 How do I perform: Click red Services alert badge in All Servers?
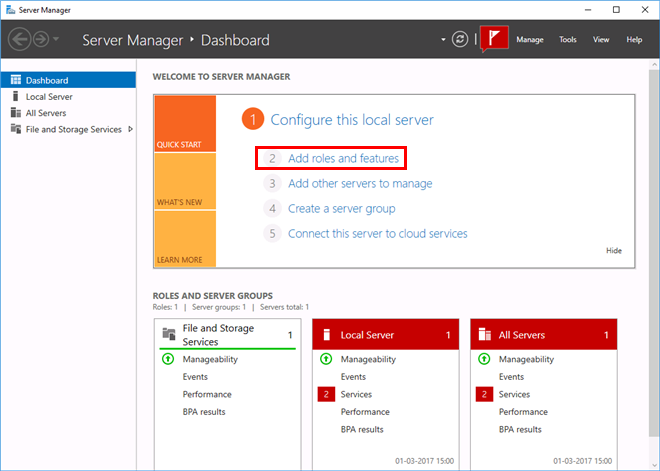click(x=484, y=394)
